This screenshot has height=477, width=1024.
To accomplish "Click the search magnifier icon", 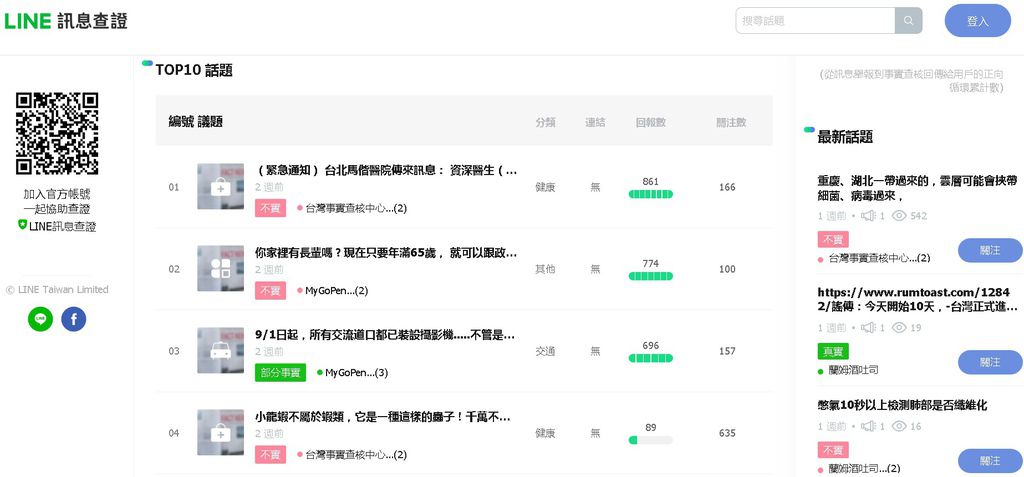I will click(909, 21).
